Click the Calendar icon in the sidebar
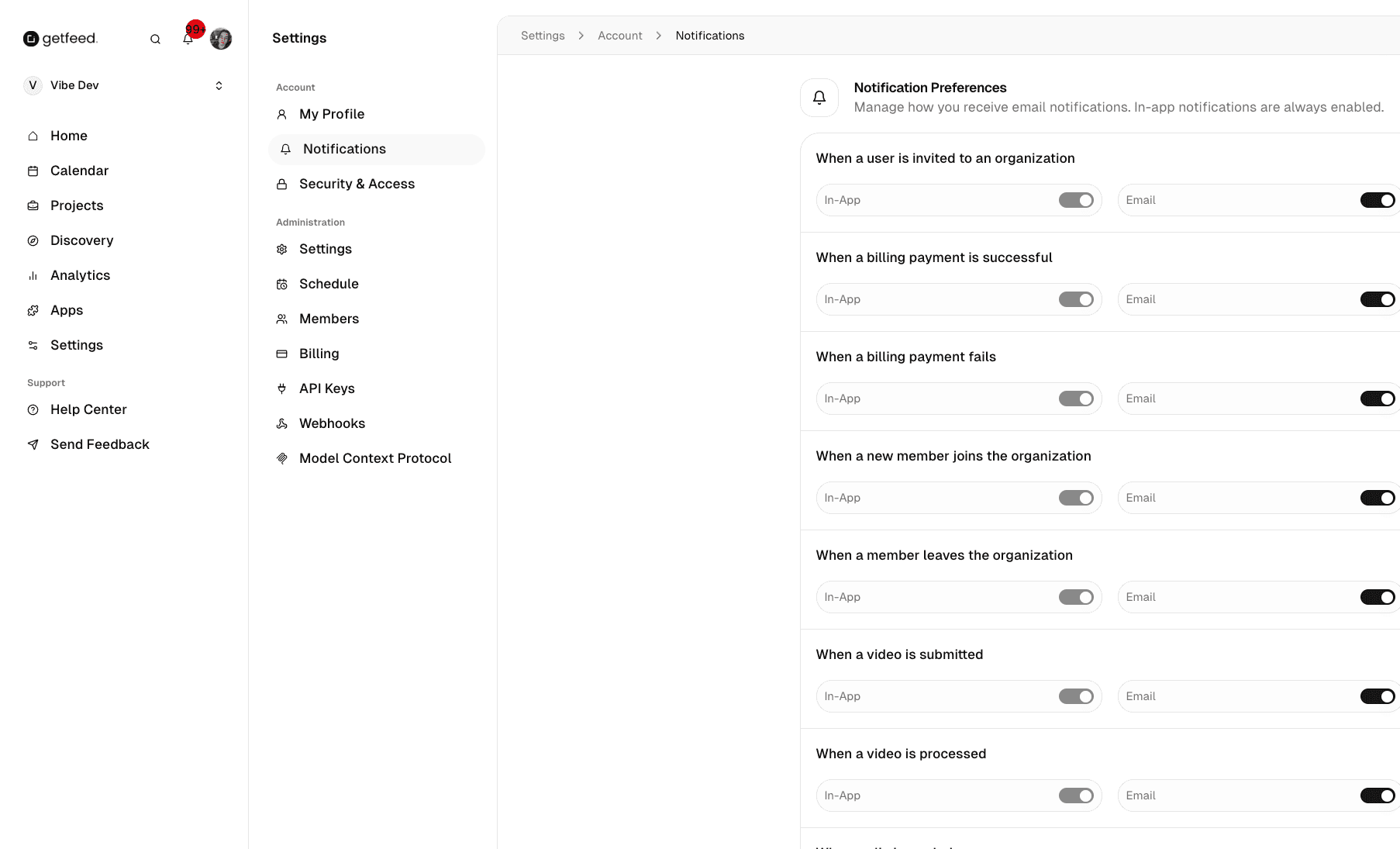Viewport: 1400px width, 849px height. click(x=33, y=171)
